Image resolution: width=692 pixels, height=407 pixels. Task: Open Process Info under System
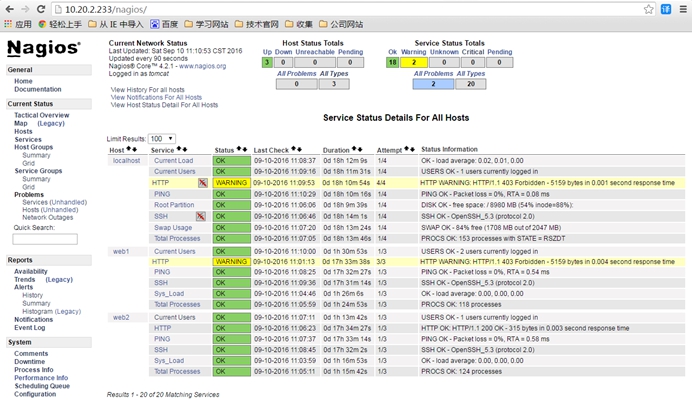tap(34, 369)
